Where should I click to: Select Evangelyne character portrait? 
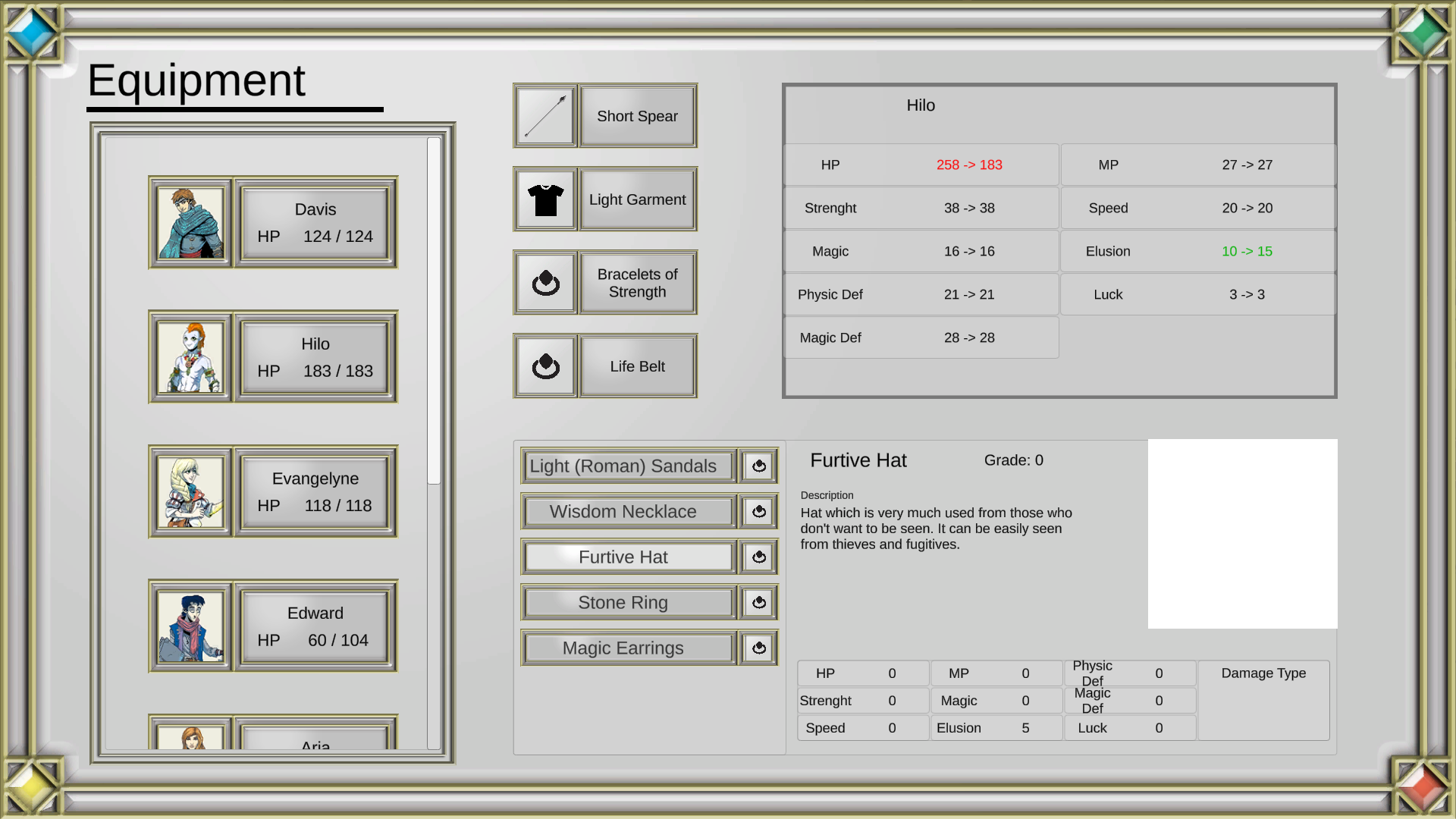[190, 492]
